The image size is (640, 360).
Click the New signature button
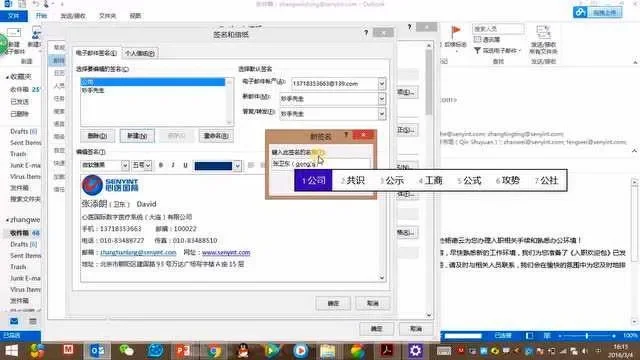137,136
